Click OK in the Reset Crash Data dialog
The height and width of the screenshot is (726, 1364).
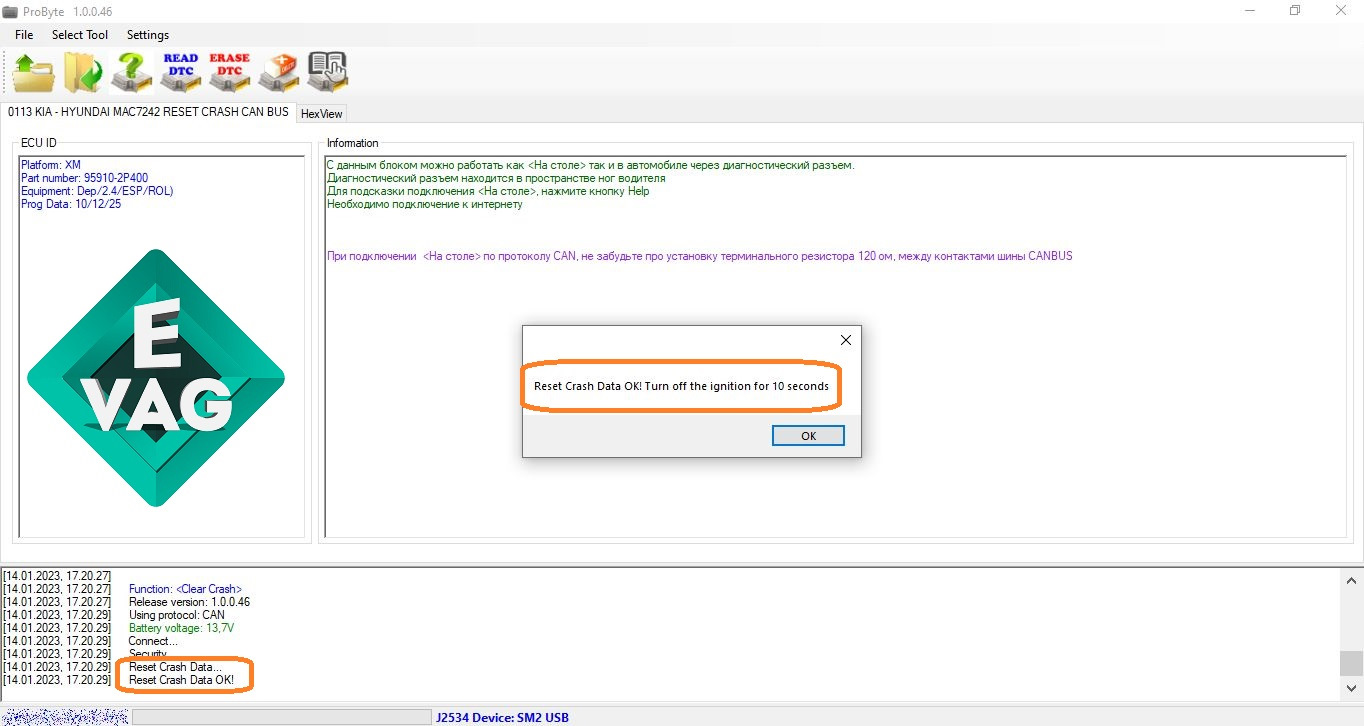pos(808,436)
